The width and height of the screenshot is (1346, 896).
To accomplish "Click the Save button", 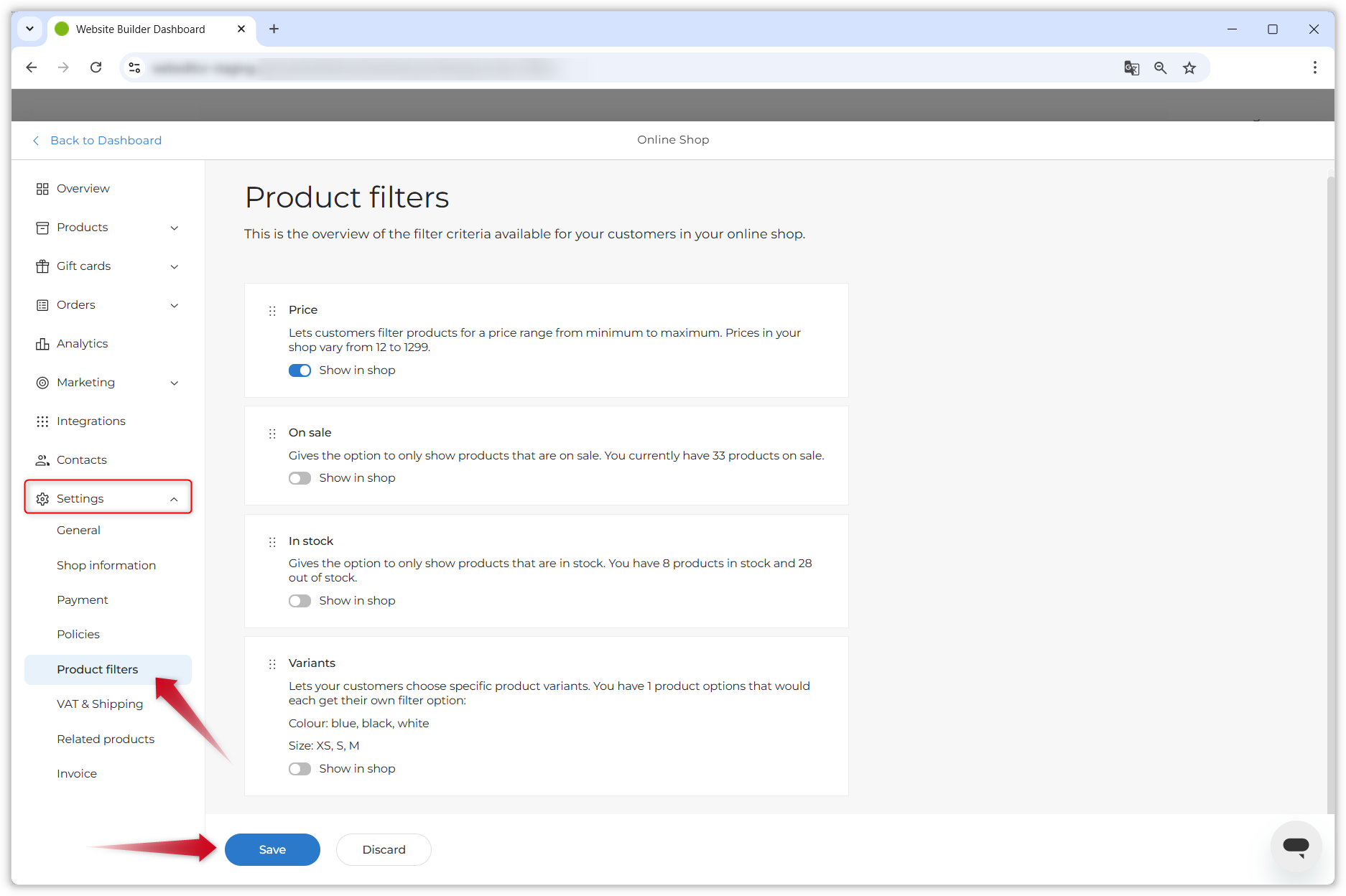I will 272,849.
